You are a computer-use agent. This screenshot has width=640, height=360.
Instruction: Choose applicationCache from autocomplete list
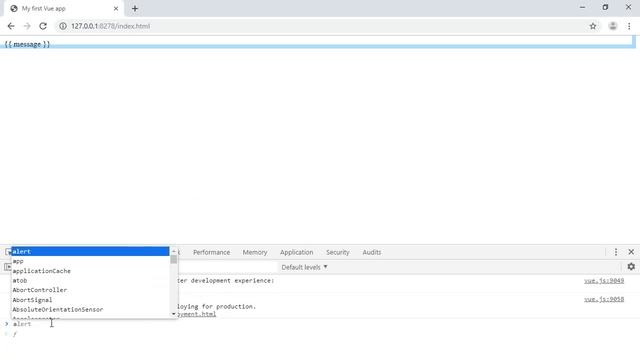[90, 271]
